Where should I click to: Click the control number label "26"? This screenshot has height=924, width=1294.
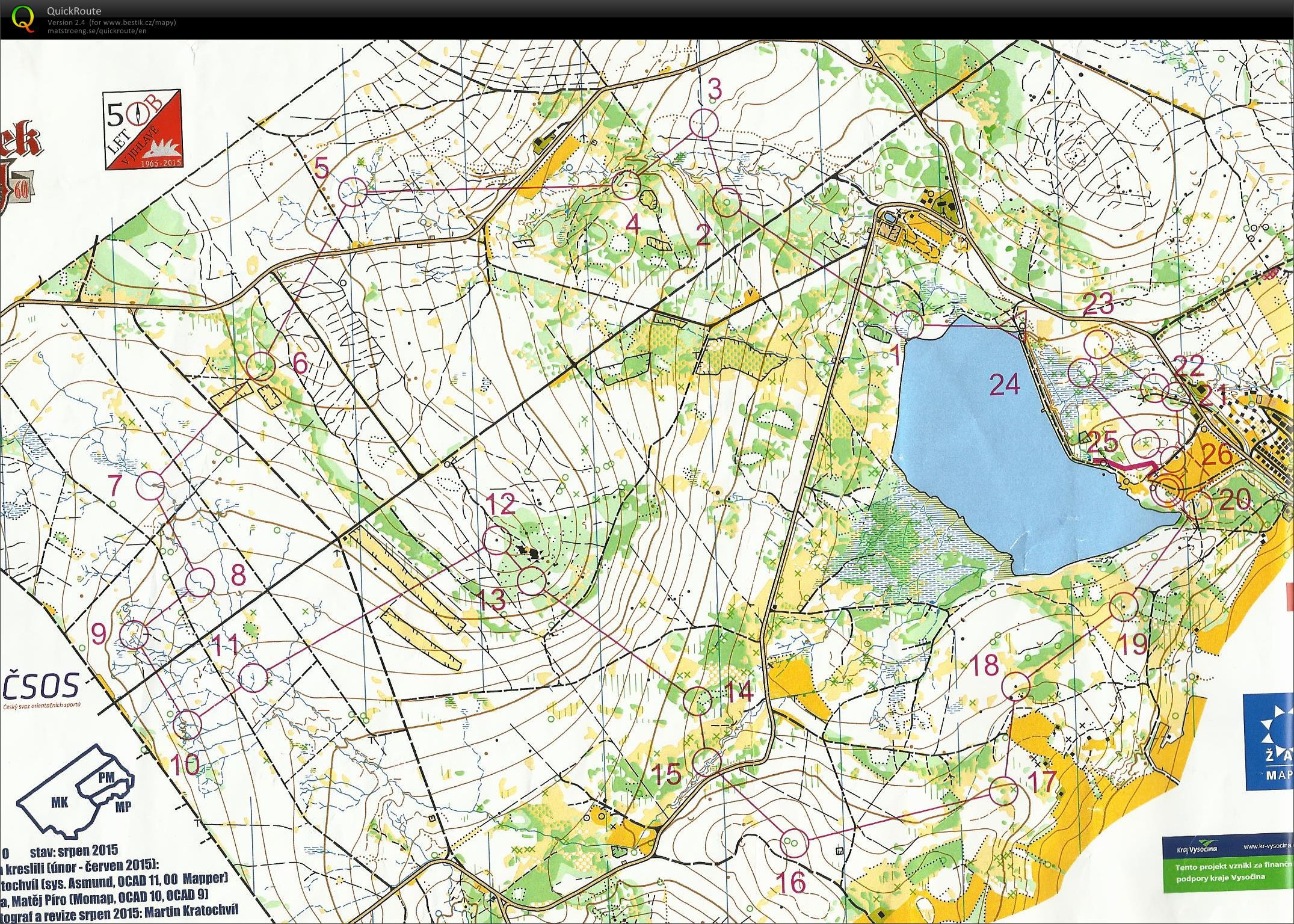coord(1218,455)
